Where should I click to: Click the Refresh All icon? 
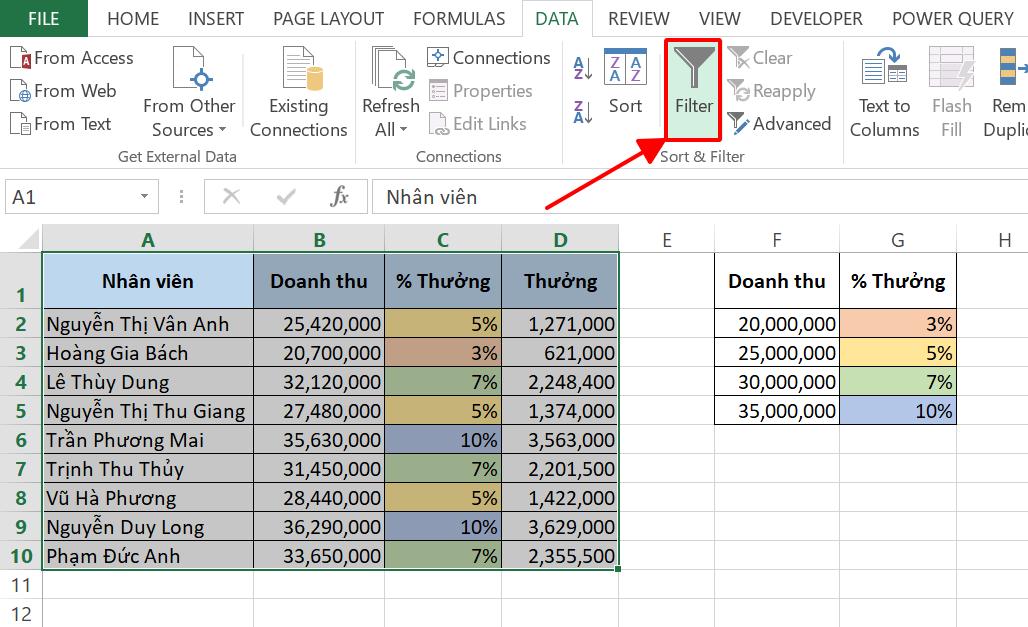point(391,70)
